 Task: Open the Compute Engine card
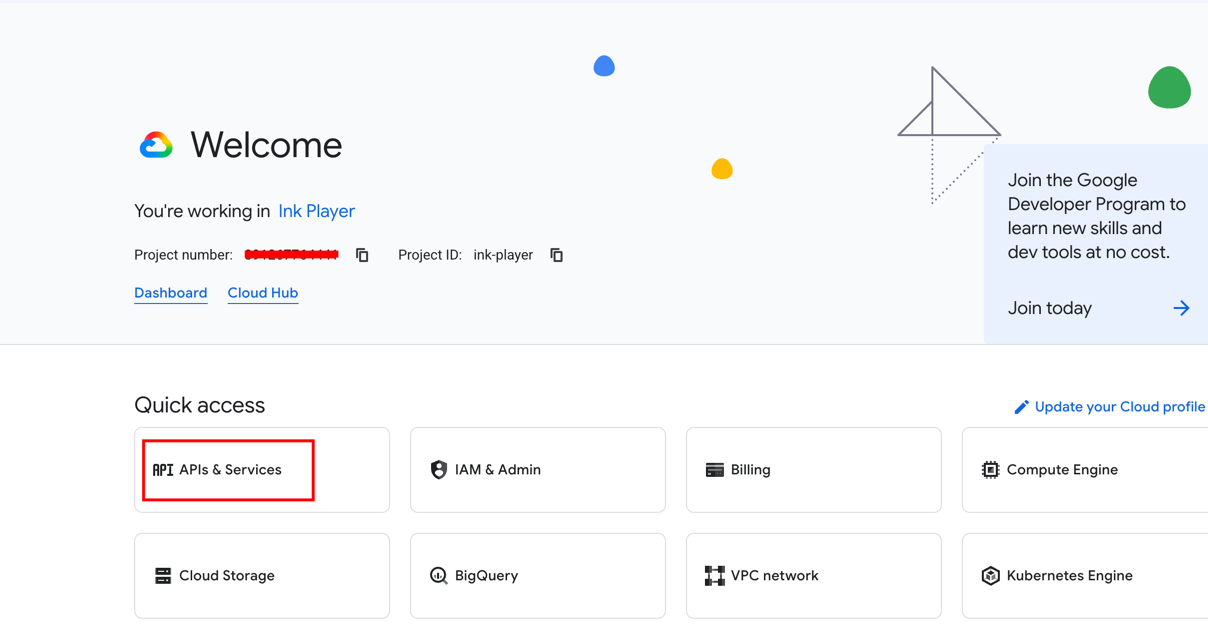[1085, 470]
